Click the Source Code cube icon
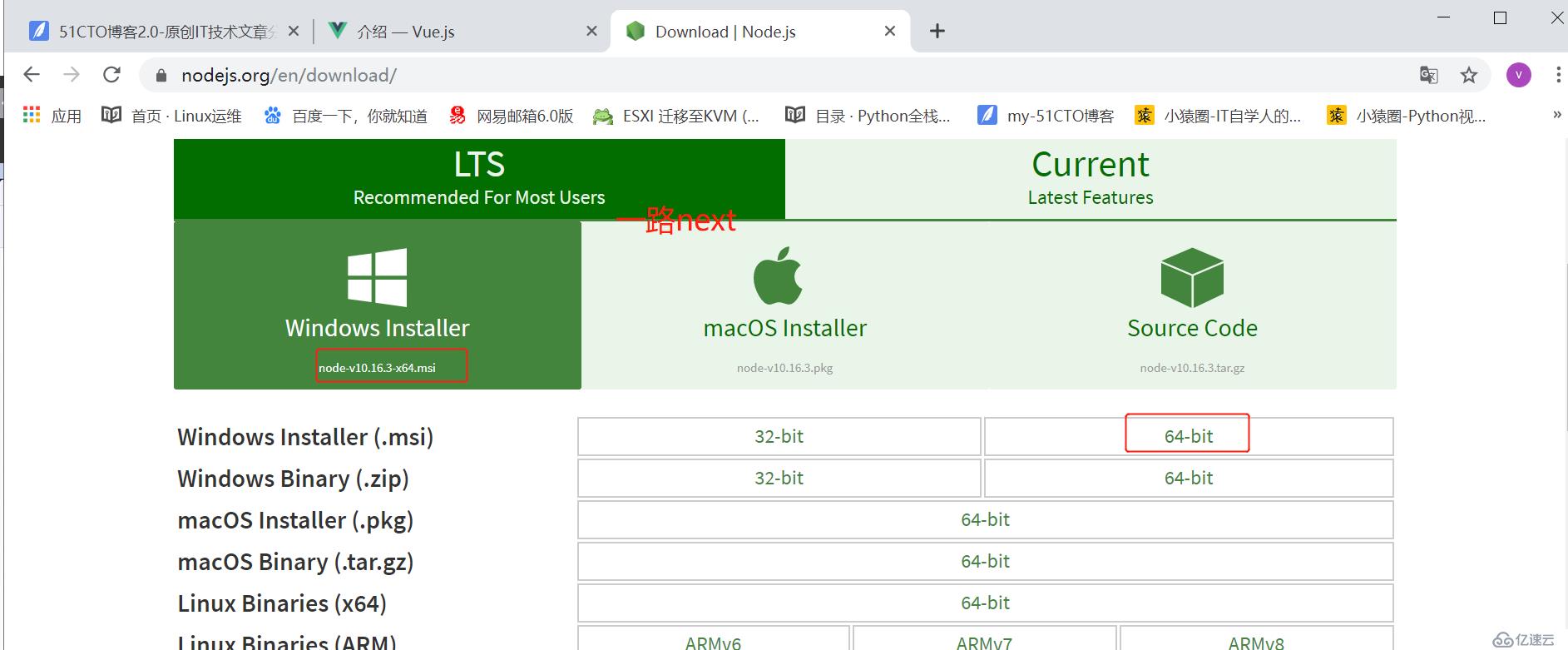Viewport: 1568px width, 650px height. [x=1192, y=277]
